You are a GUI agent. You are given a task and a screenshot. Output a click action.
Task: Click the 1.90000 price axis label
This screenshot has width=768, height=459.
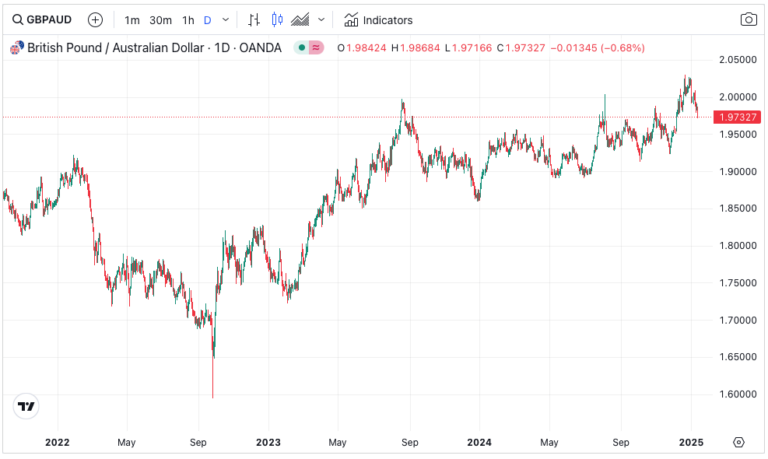(738, 171)
